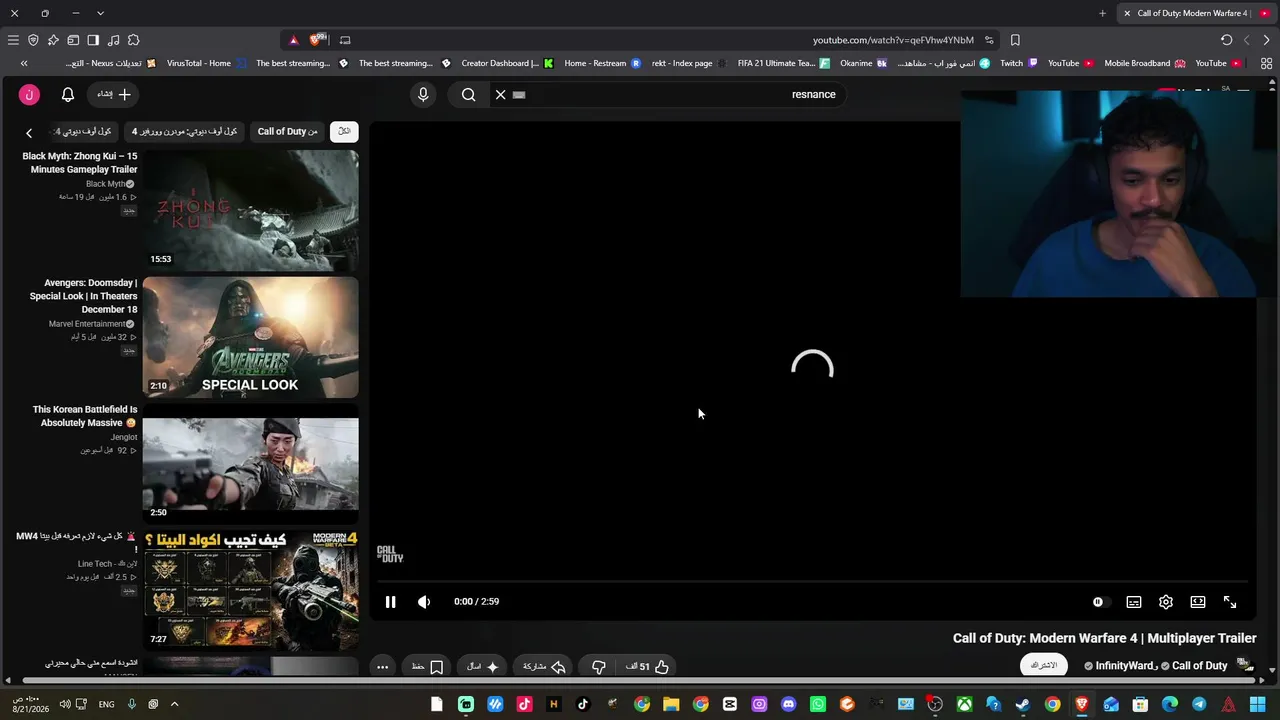This screenshot has width=1280, height=720.
Task: Open the tab list dropdown chevron in title bar
Action: (x=100, y=13)
